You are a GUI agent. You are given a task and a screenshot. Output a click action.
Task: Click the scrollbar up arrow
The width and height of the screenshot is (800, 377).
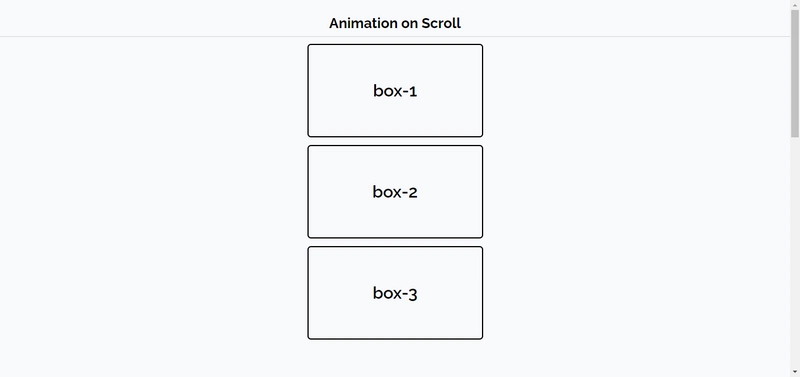795,4
